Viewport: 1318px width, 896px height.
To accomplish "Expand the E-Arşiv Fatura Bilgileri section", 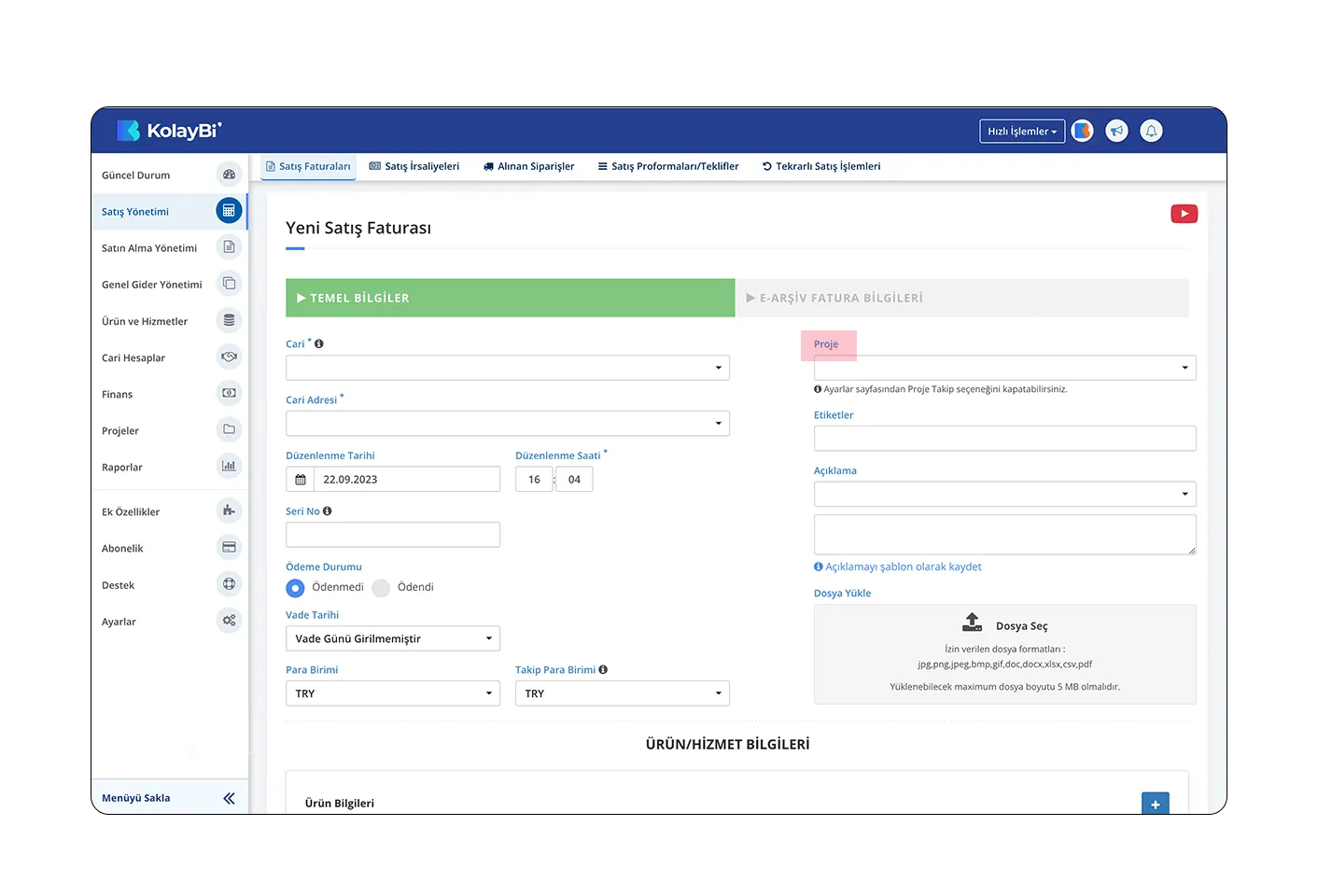I will (x=961, y=298).
